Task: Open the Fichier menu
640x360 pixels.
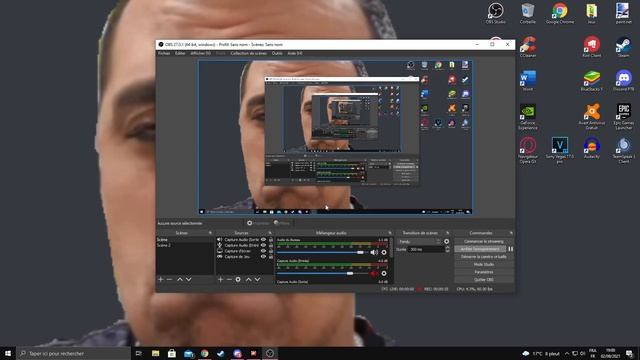Action: pos(164,53)
